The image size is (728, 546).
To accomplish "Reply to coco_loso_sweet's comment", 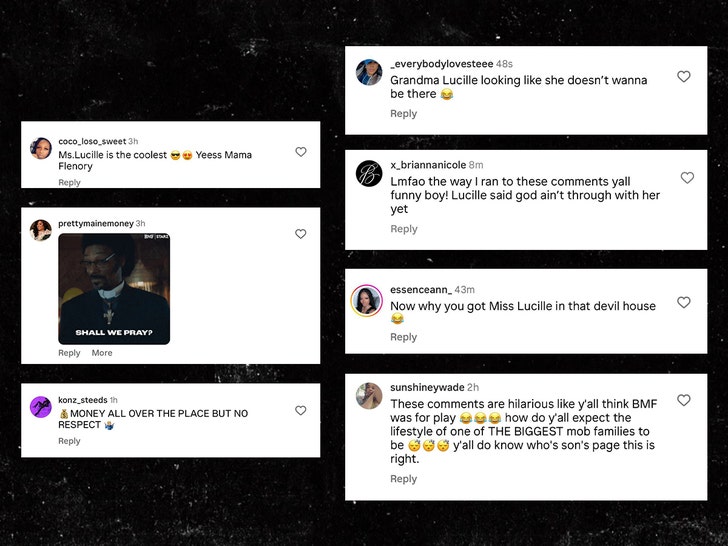I will [x=69, y=183].
